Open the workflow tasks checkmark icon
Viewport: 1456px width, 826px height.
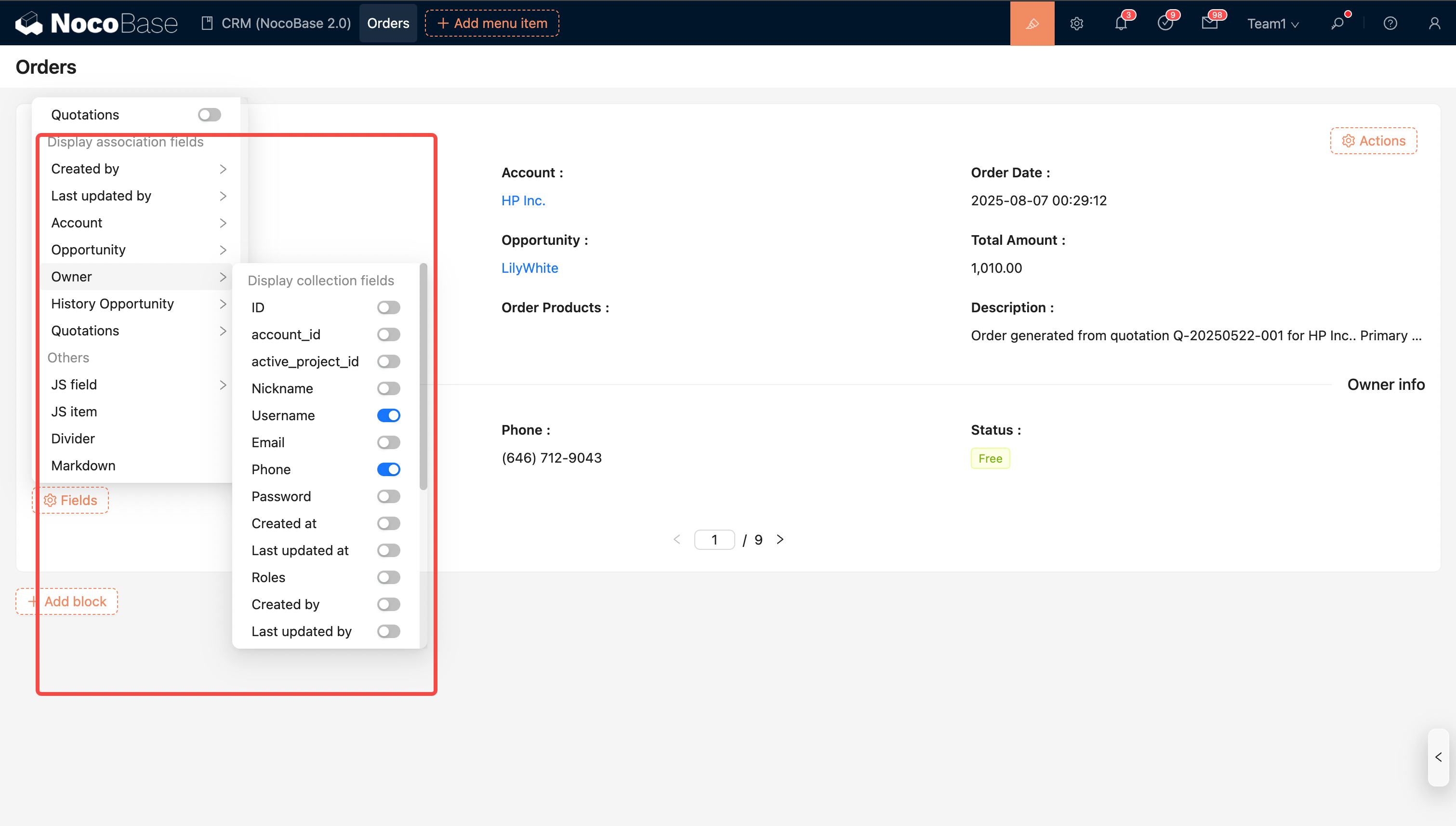click(1165, 23)
